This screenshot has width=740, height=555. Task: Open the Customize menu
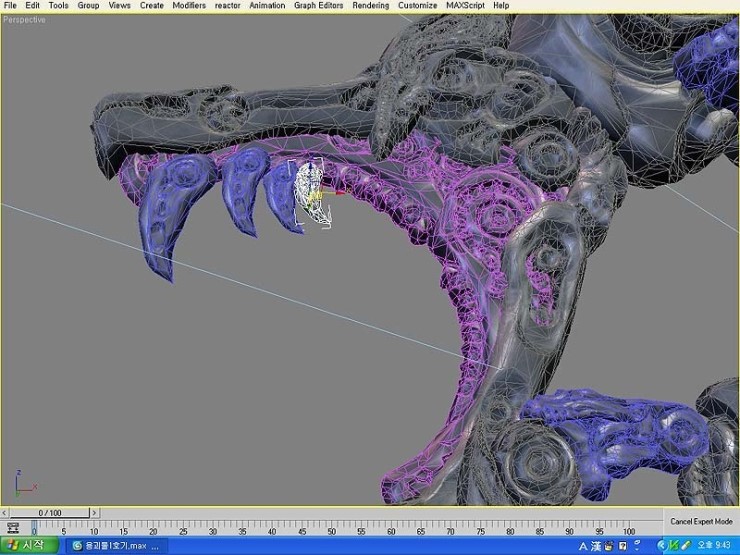[418, 6]
